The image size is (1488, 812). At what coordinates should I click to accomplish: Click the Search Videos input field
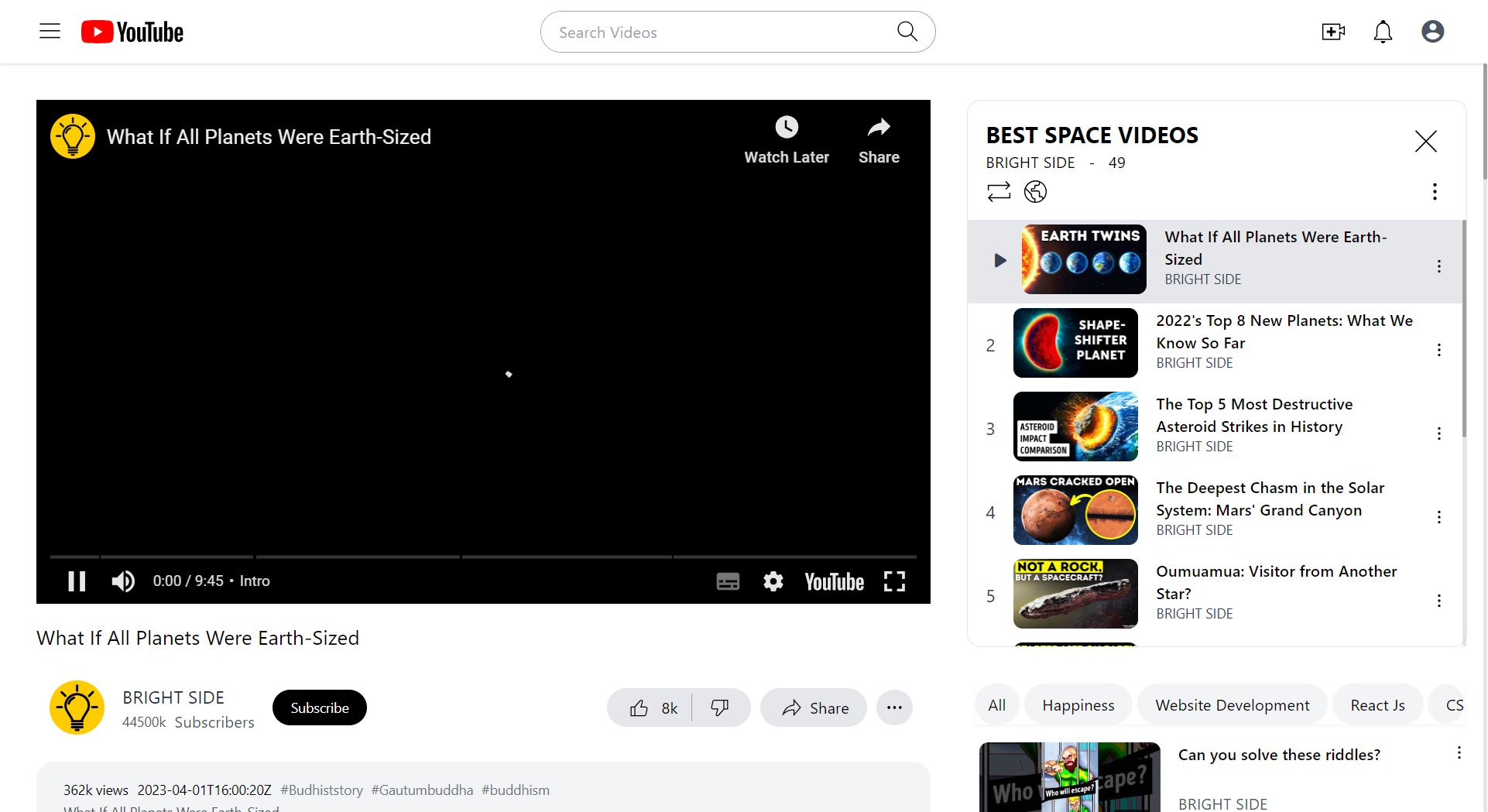pos(720,32)
